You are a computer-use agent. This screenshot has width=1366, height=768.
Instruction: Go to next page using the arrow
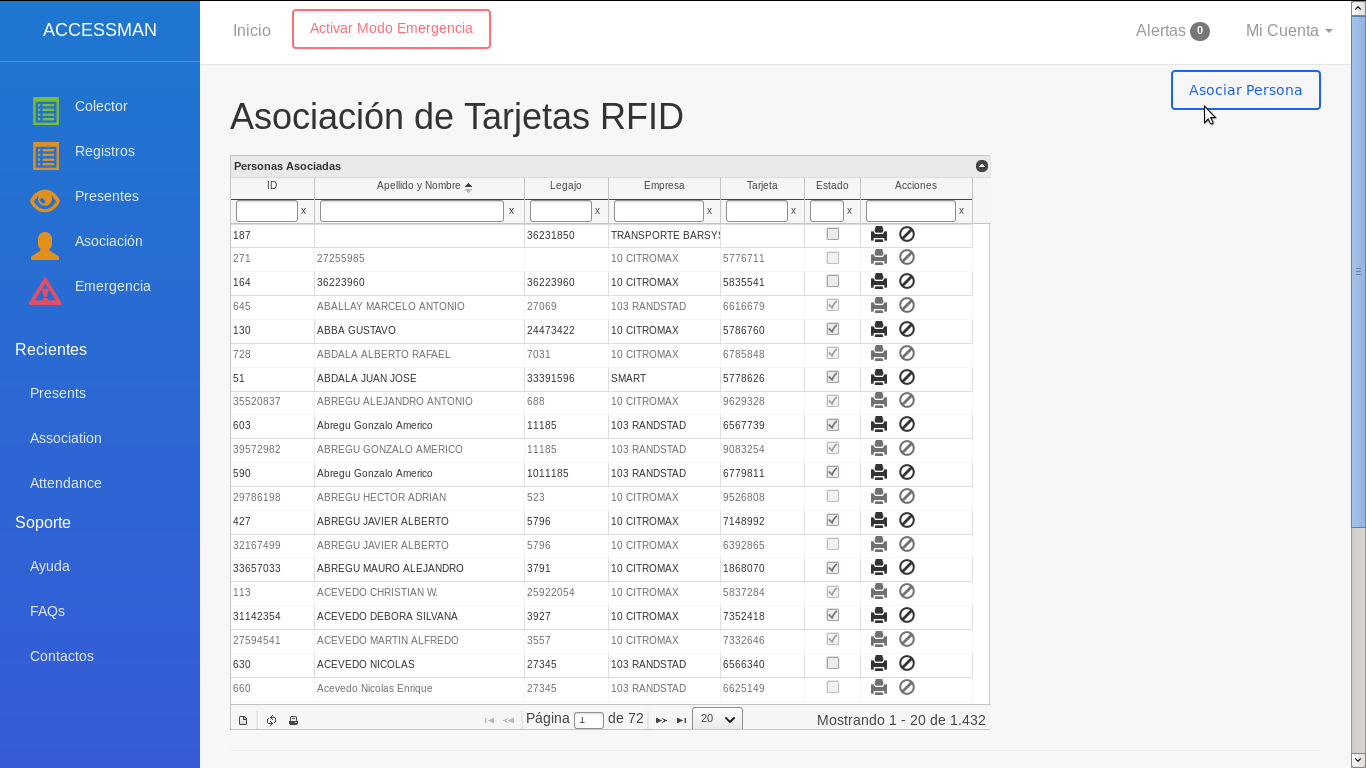coord(661,720)
